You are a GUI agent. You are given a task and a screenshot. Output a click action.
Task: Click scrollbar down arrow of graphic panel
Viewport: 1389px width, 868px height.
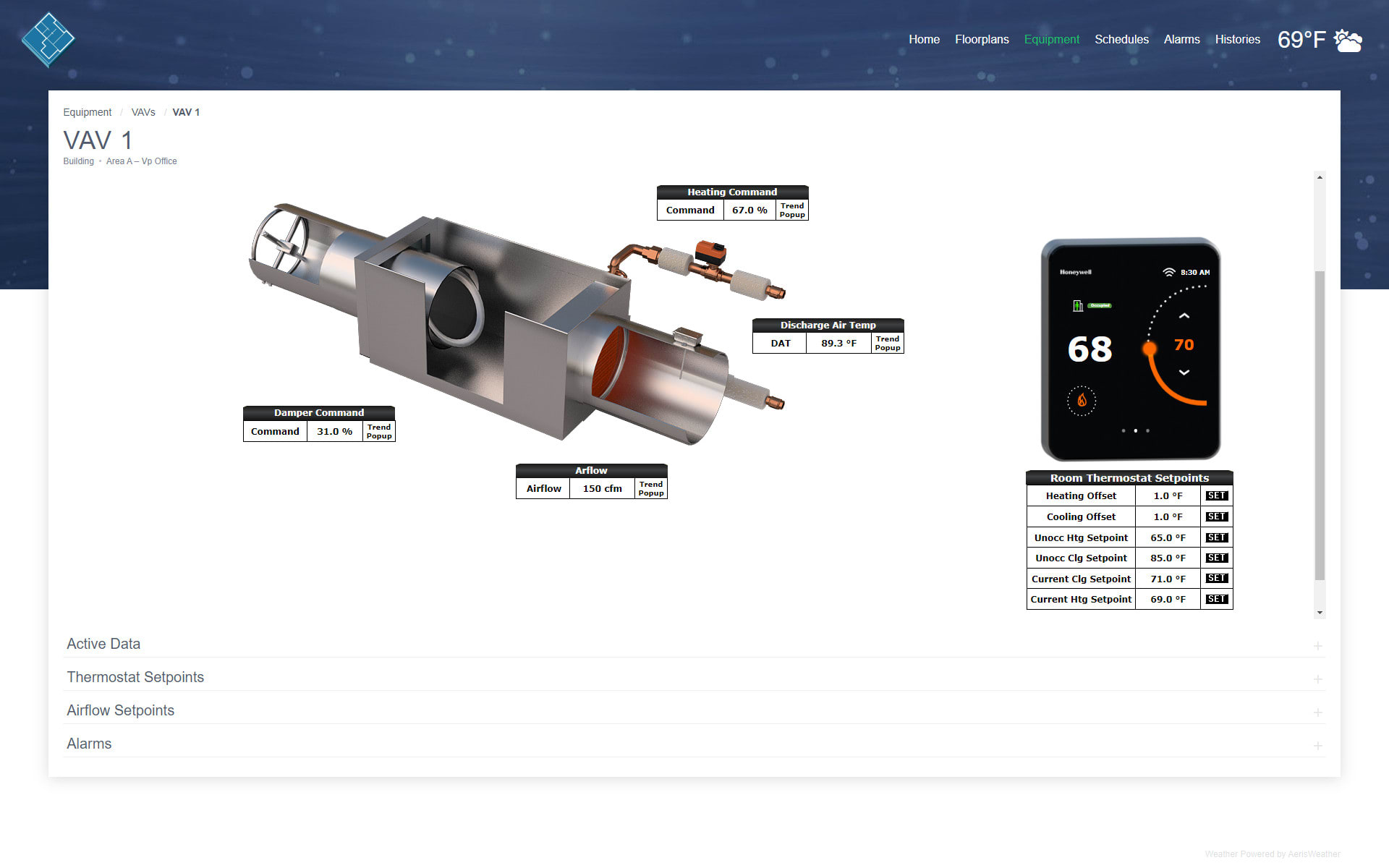tap(1320, 613)
